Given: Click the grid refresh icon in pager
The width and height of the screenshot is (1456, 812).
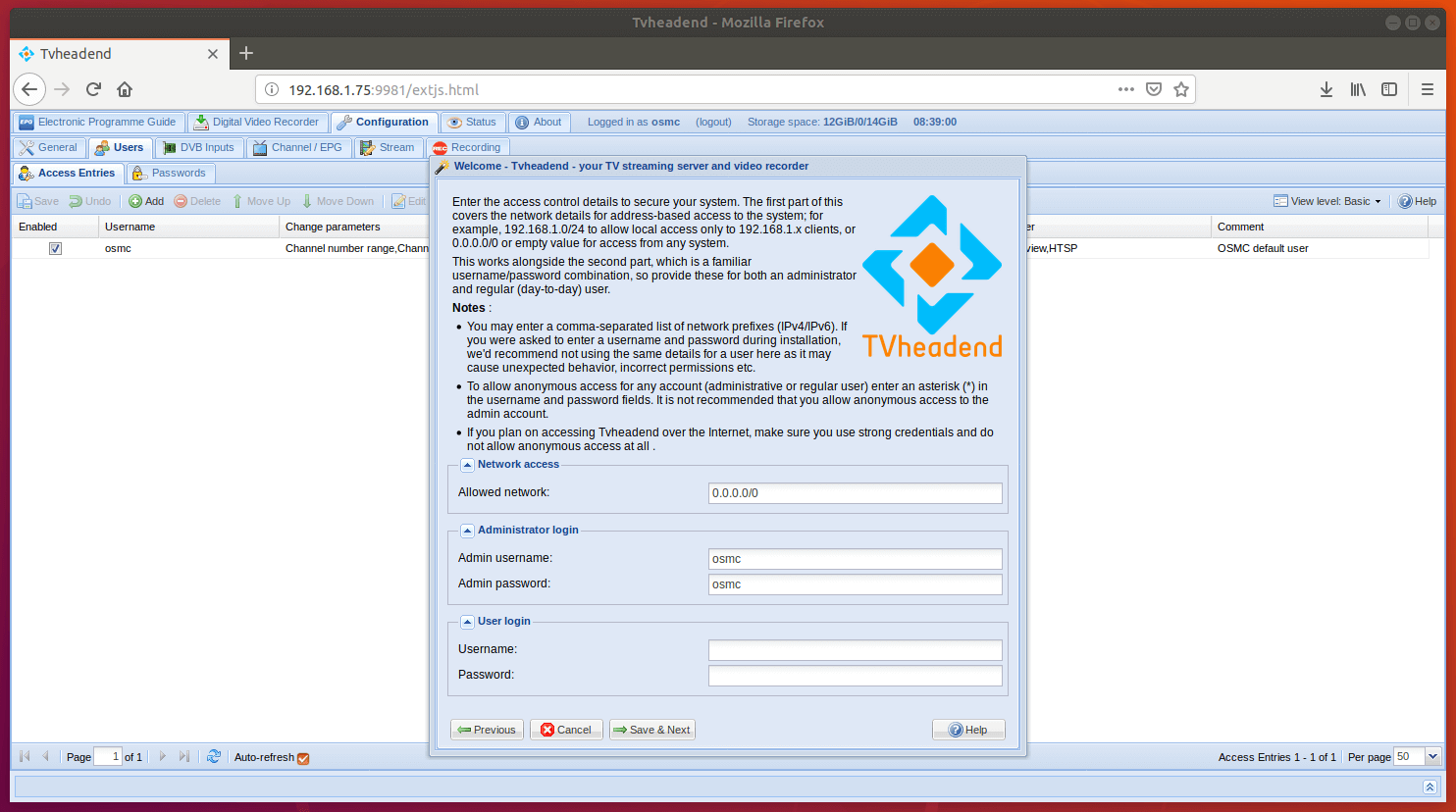Looking at the screenshot, I should coord(213,756).
